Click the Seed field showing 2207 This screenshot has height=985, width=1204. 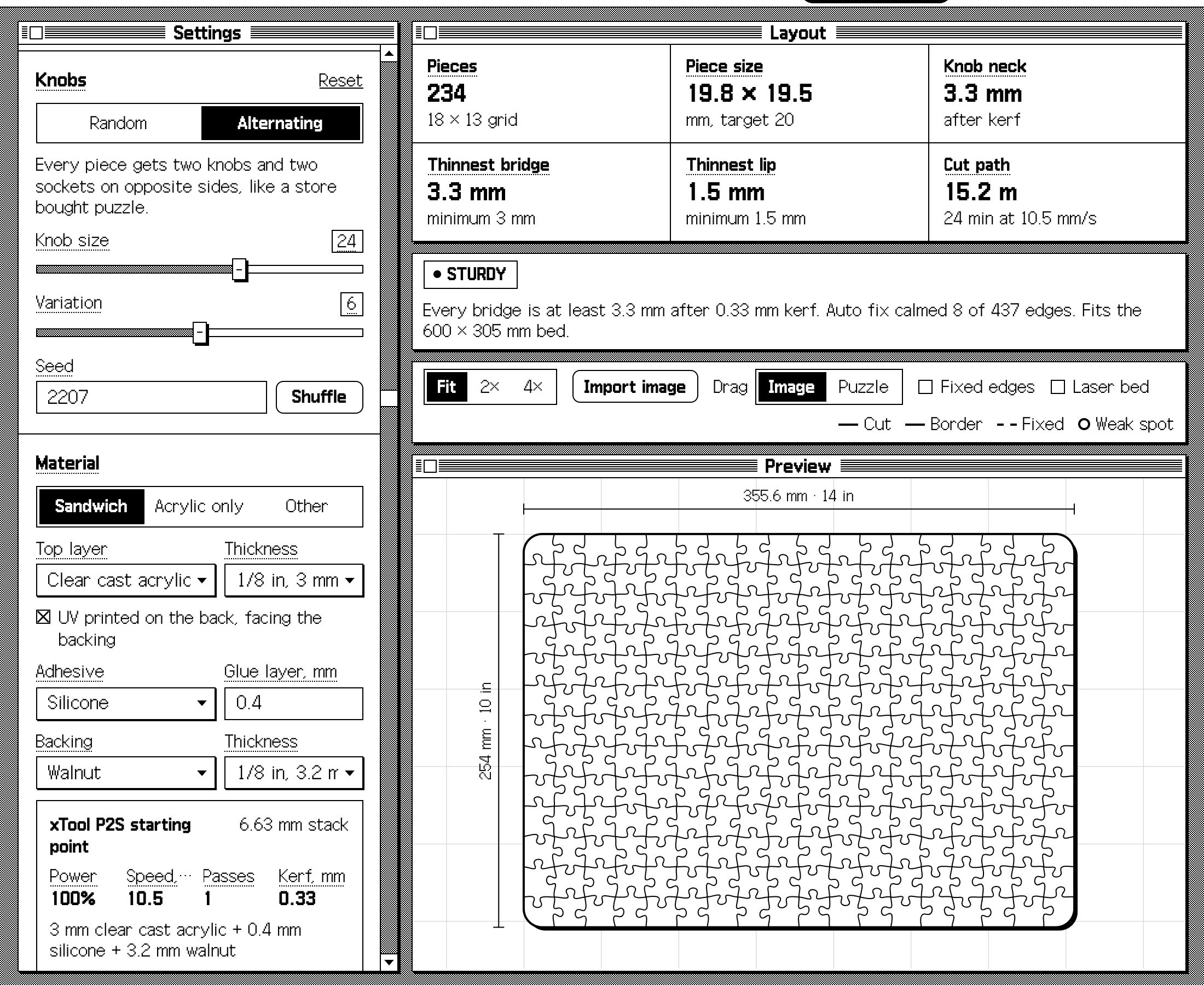(x=152, y=397)
